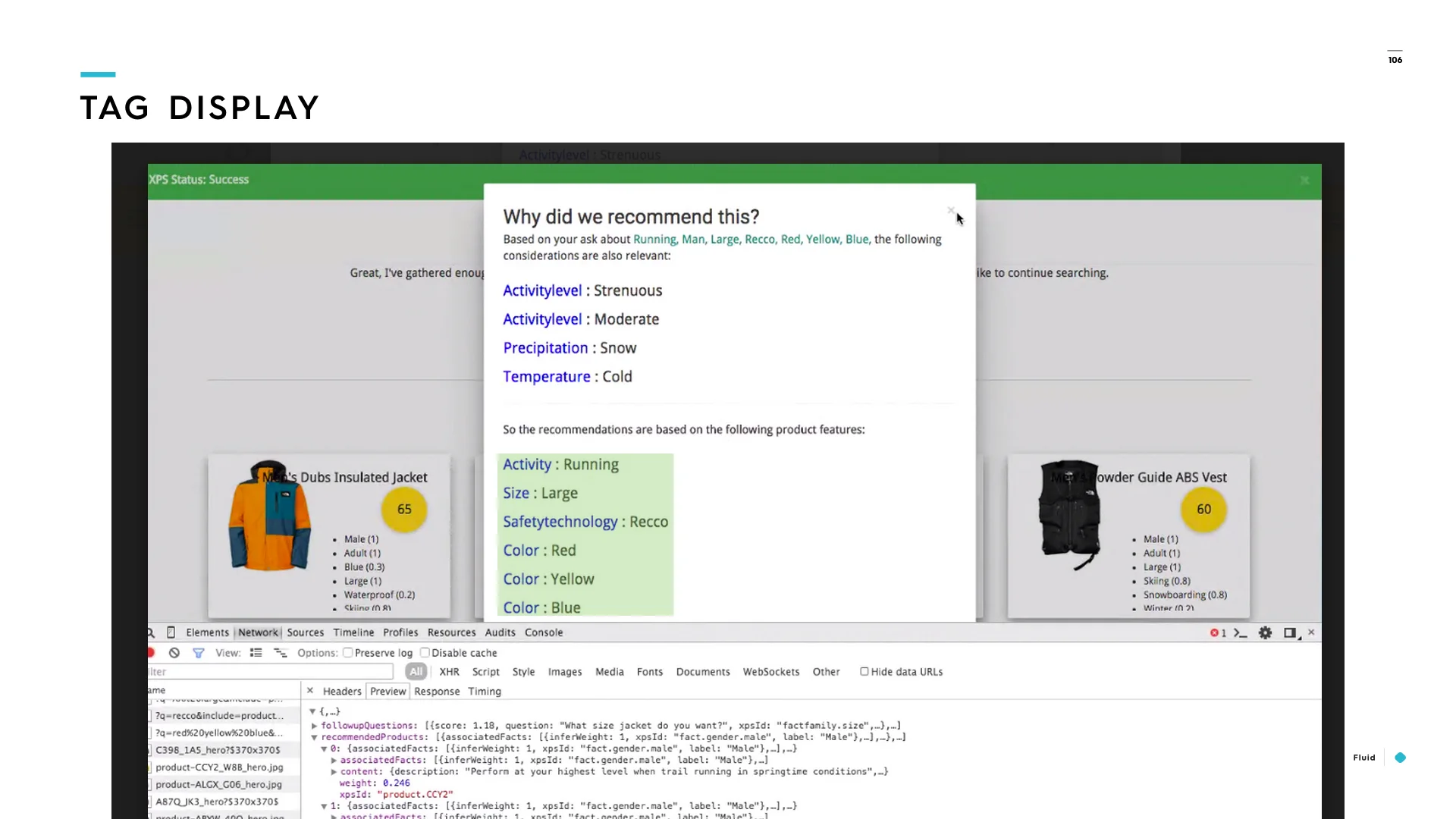
Task: Check Hide data URLs option
Action: (x=864, y=671)
